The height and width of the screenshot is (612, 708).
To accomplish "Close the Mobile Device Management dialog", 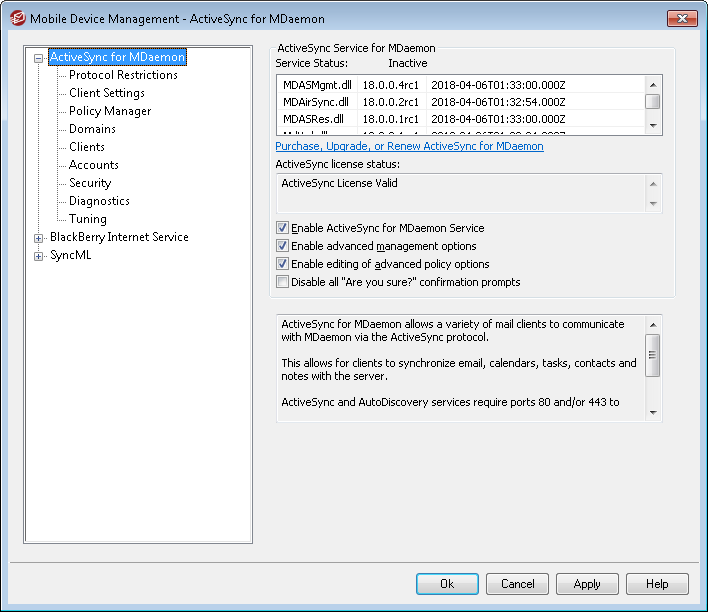I will coord(682,19).
